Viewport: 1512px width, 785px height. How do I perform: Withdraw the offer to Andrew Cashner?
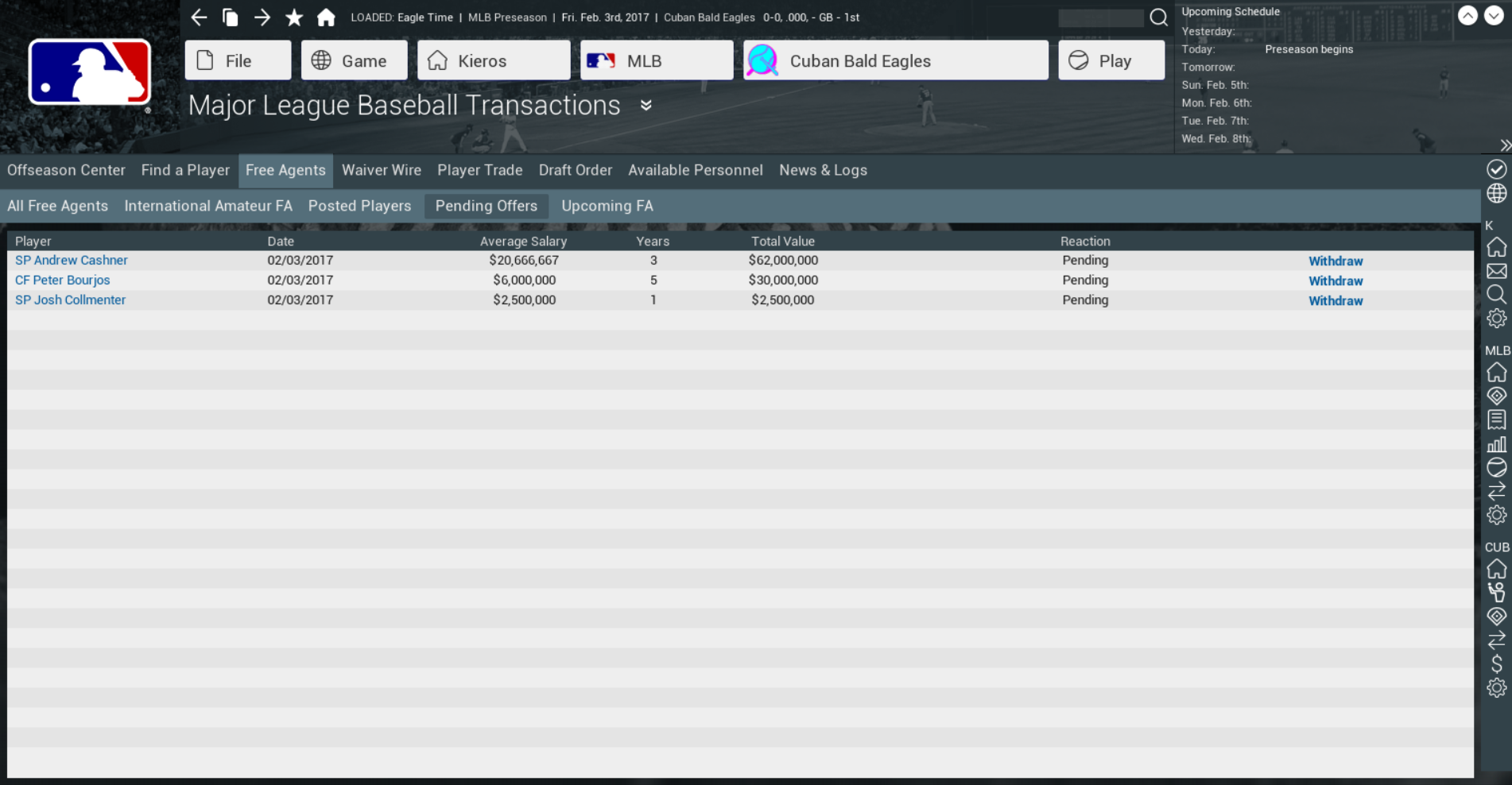1336,261
